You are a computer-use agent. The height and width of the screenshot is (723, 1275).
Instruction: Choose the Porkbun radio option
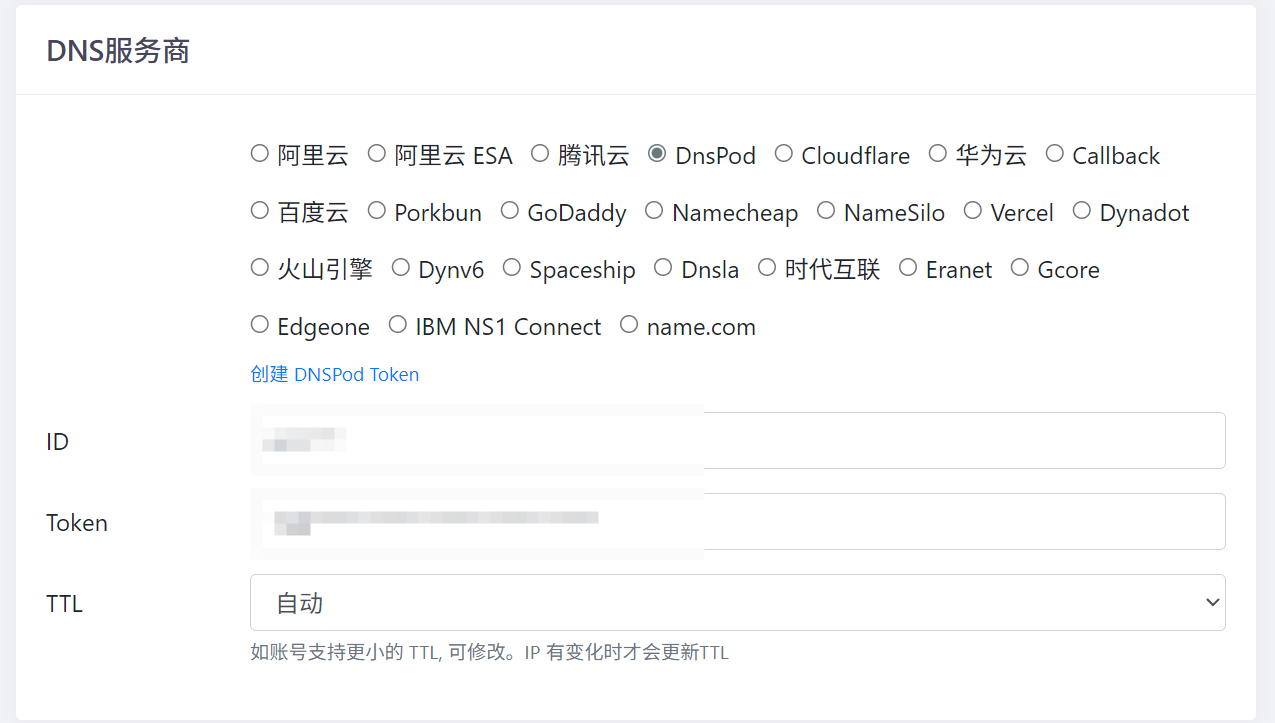click(x=377, y=211)
